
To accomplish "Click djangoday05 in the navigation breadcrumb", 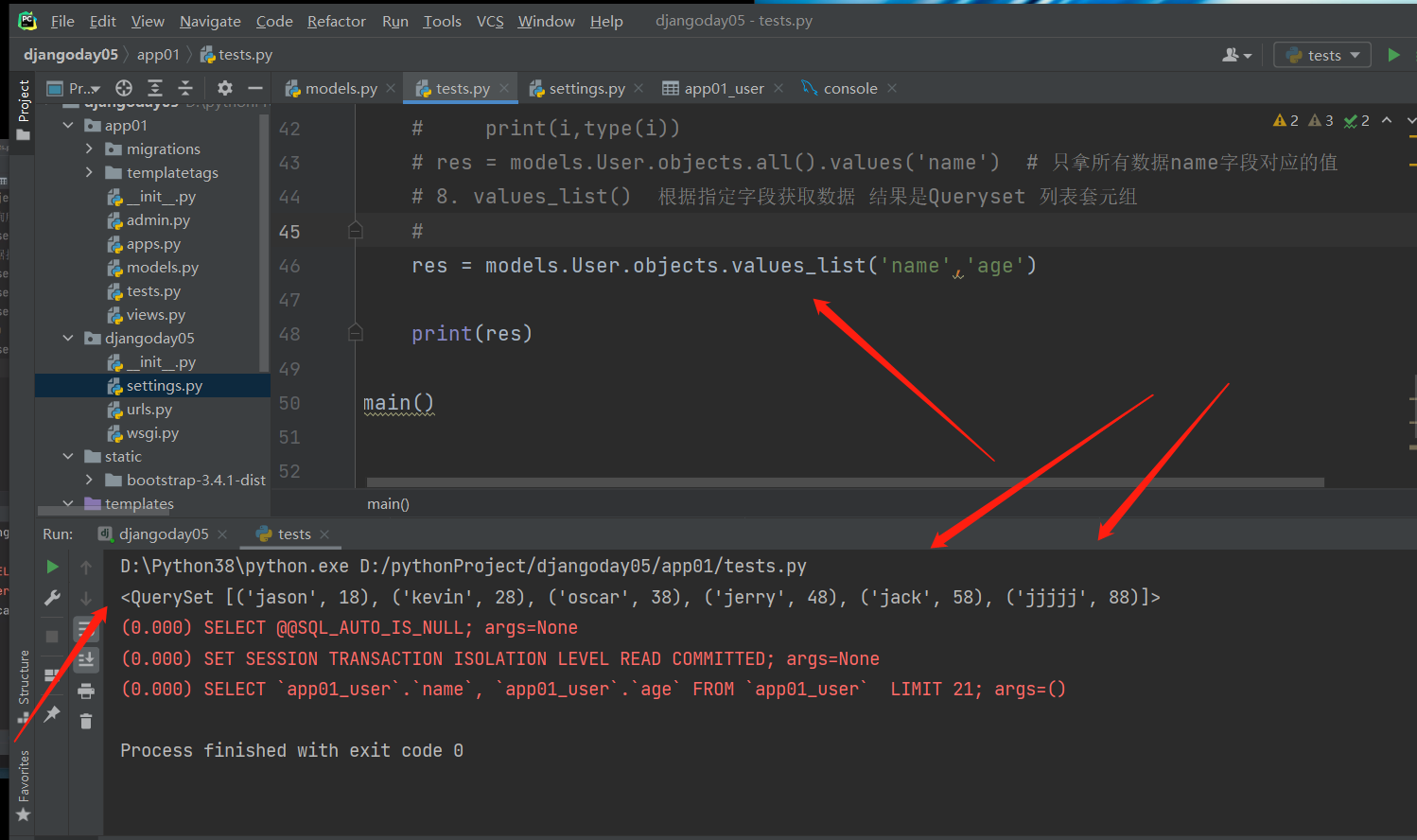I will click(x=71, y=55).
